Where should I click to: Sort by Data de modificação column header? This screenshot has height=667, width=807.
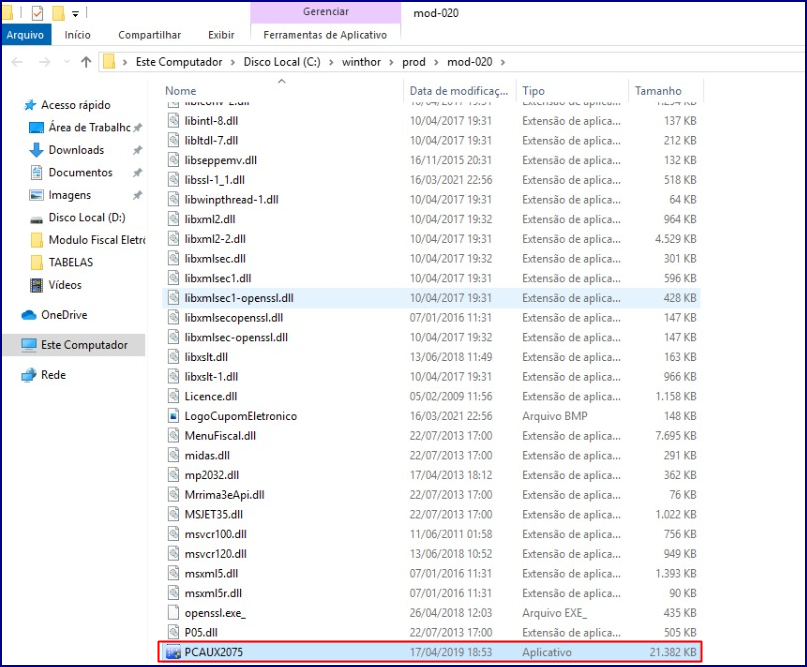pos(459,91)
